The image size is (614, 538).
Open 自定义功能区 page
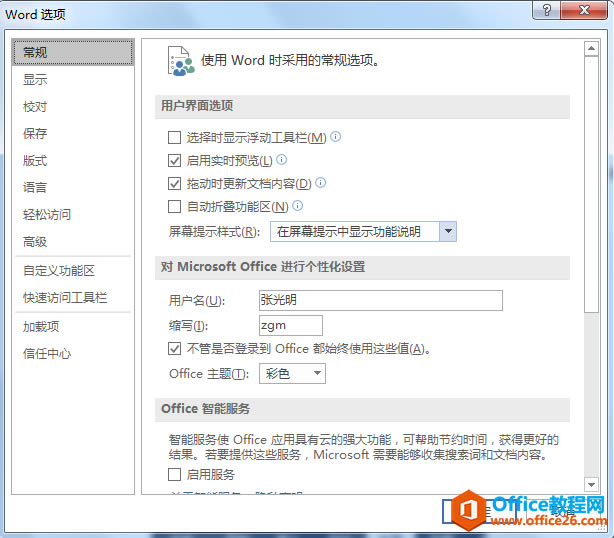pyautogui.click(x=73, y=271)
